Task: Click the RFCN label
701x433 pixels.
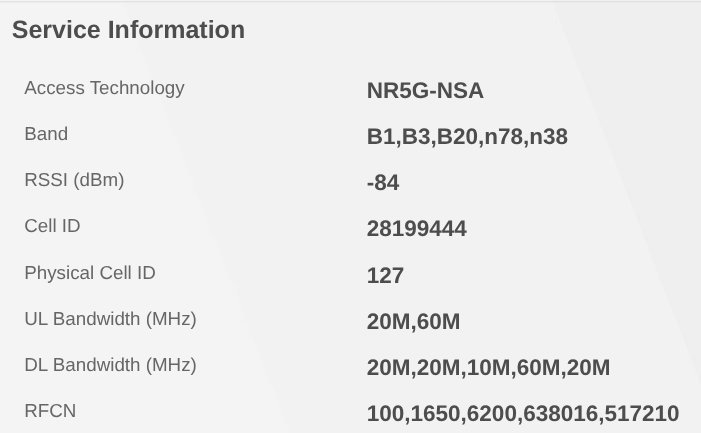Action: [50, 411]
